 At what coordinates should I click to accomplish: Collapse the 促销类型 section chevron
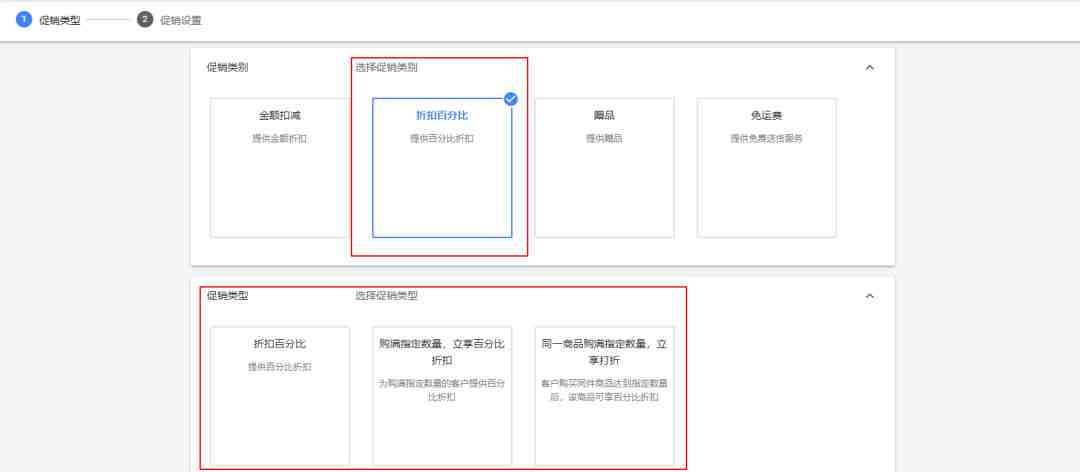point(869,296)
